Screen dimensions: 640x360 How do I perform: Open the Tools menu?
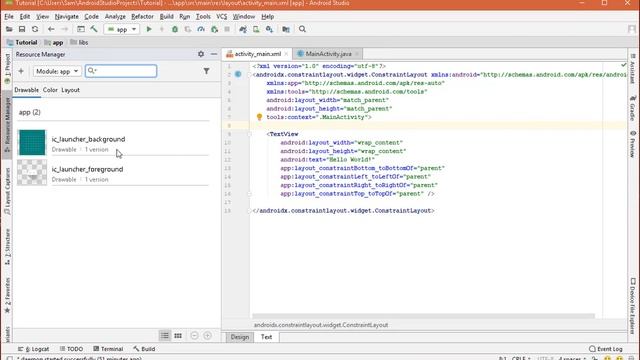(203, 17)
